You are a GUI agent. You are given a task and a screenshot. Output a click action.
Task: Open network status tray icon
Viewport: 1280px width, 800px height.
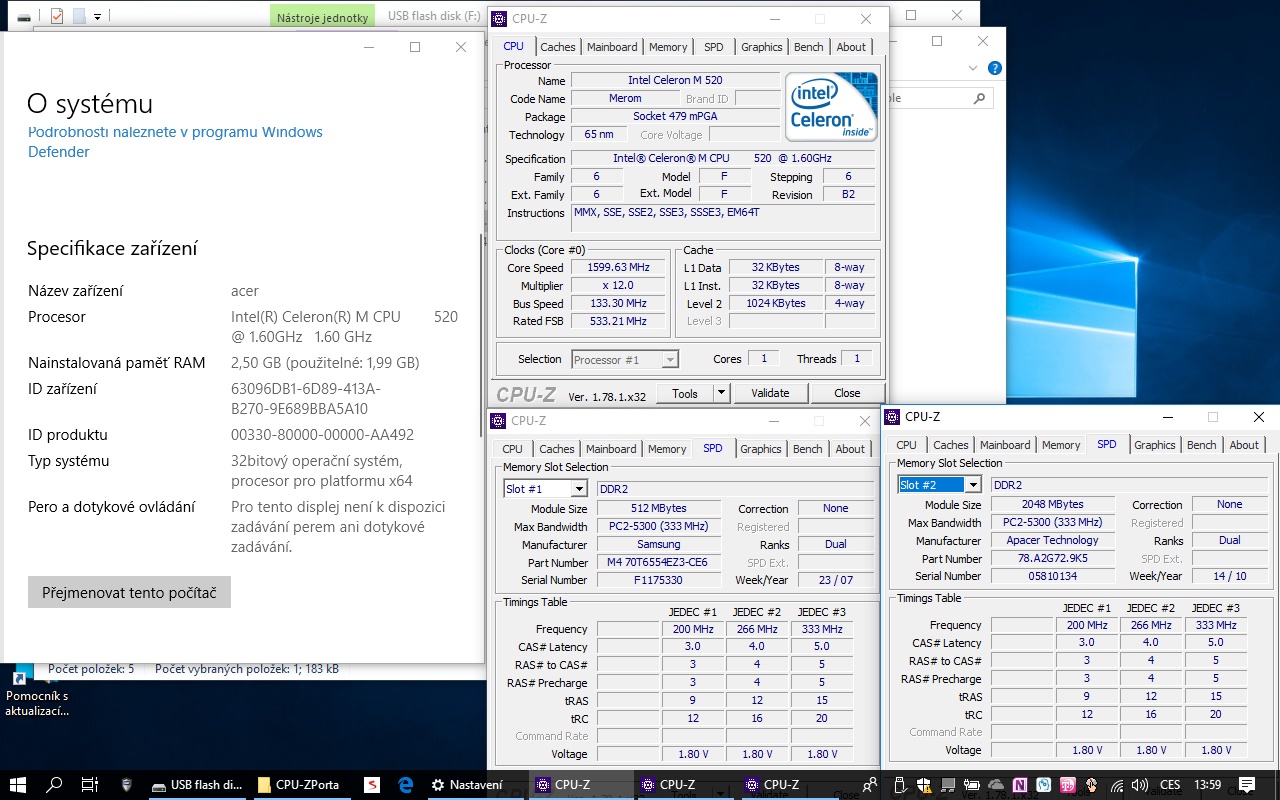click(1116, 785)
